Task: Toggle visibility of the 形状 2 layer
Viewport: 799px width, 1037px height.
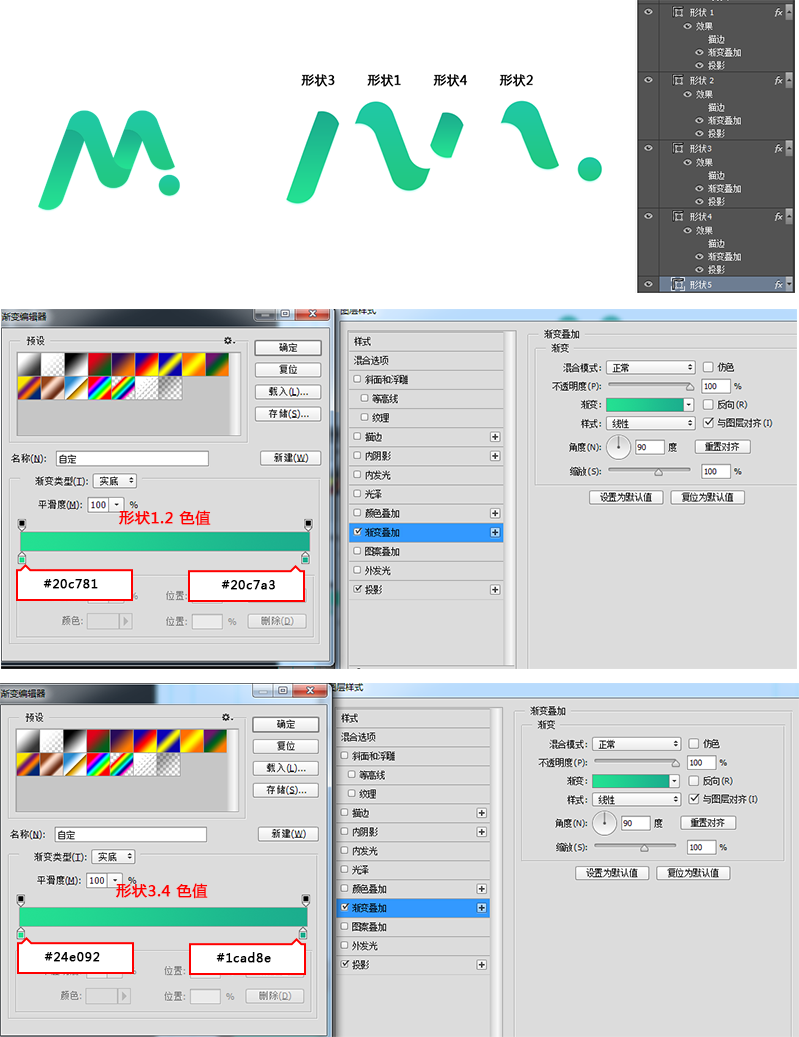Action: pos(648,80)
